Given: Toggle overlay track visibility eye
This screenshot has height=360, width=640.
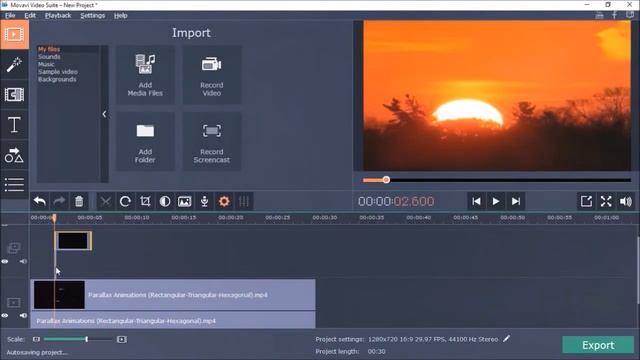Looking at the screenshot, I should (x=5, y=261).
